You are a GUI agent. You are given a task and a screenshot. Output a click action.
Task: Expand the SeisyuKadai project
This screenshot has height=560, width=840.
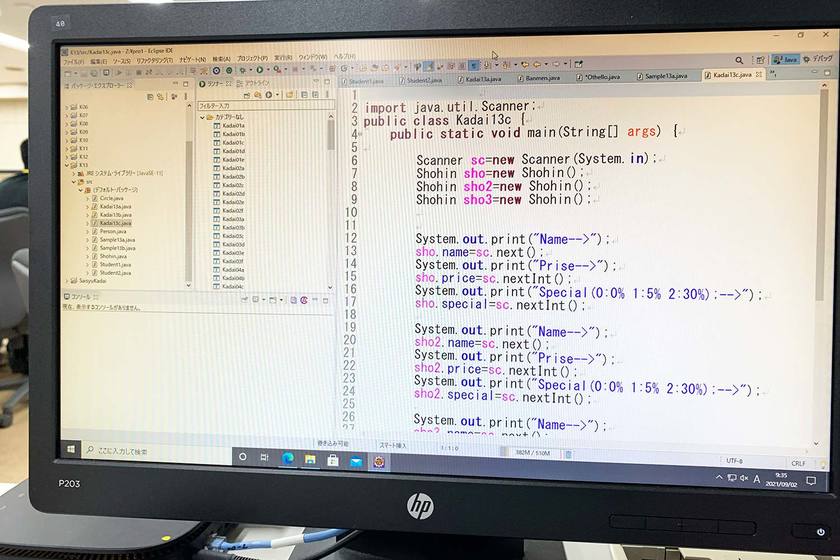tap(67, 282)
